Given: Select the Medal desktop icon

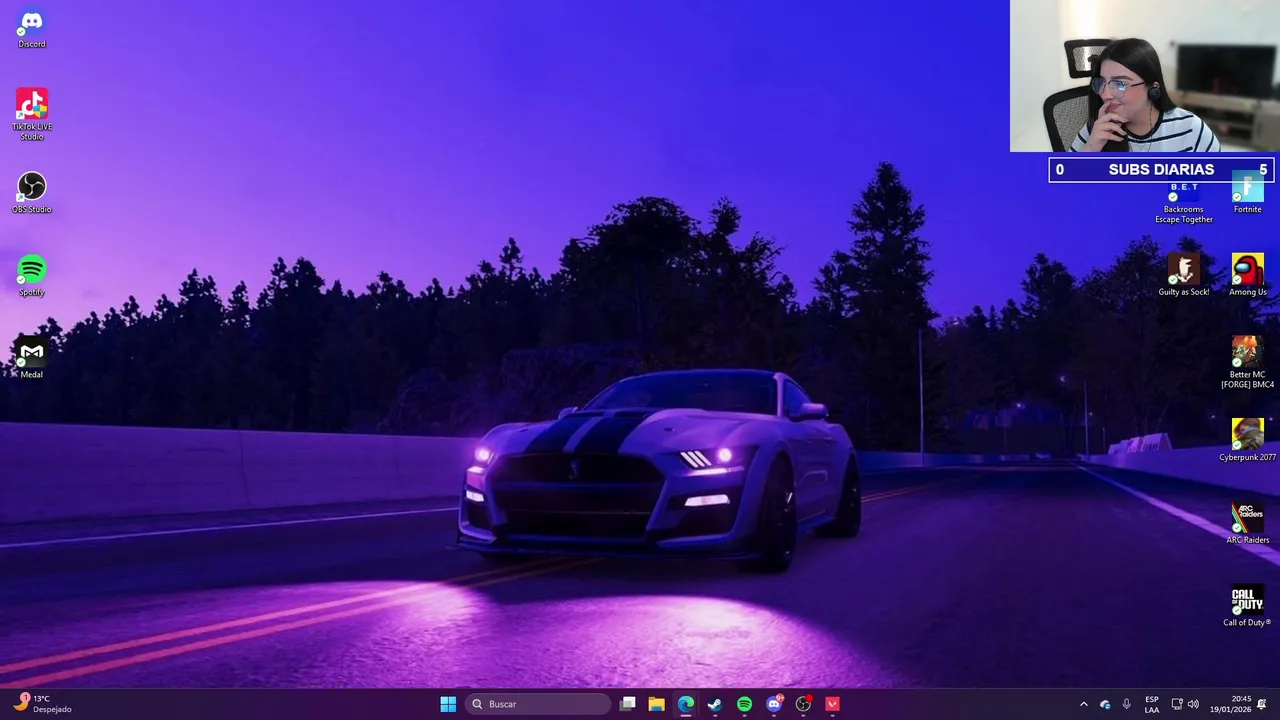Looking at the screenshot, I should pos(31,358).
